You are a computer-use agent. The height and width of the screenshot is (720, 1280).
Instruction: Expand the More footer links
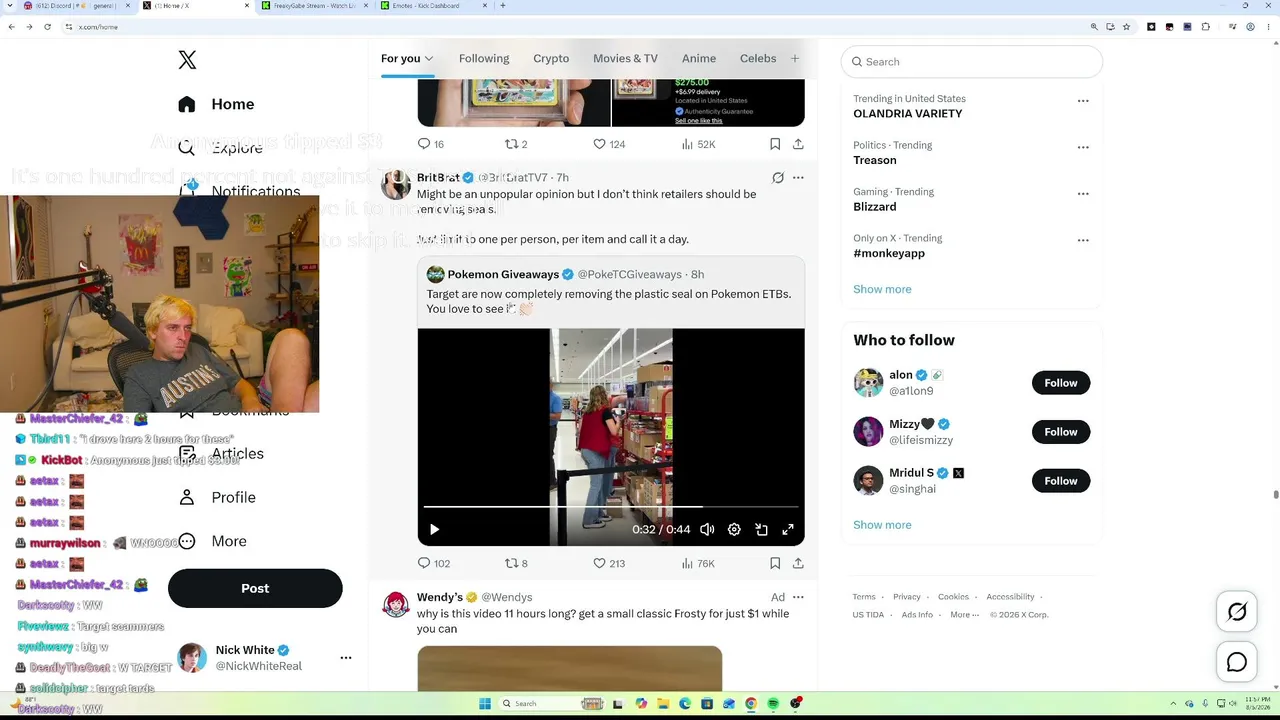pyautogui.click(x=964, y=615)
